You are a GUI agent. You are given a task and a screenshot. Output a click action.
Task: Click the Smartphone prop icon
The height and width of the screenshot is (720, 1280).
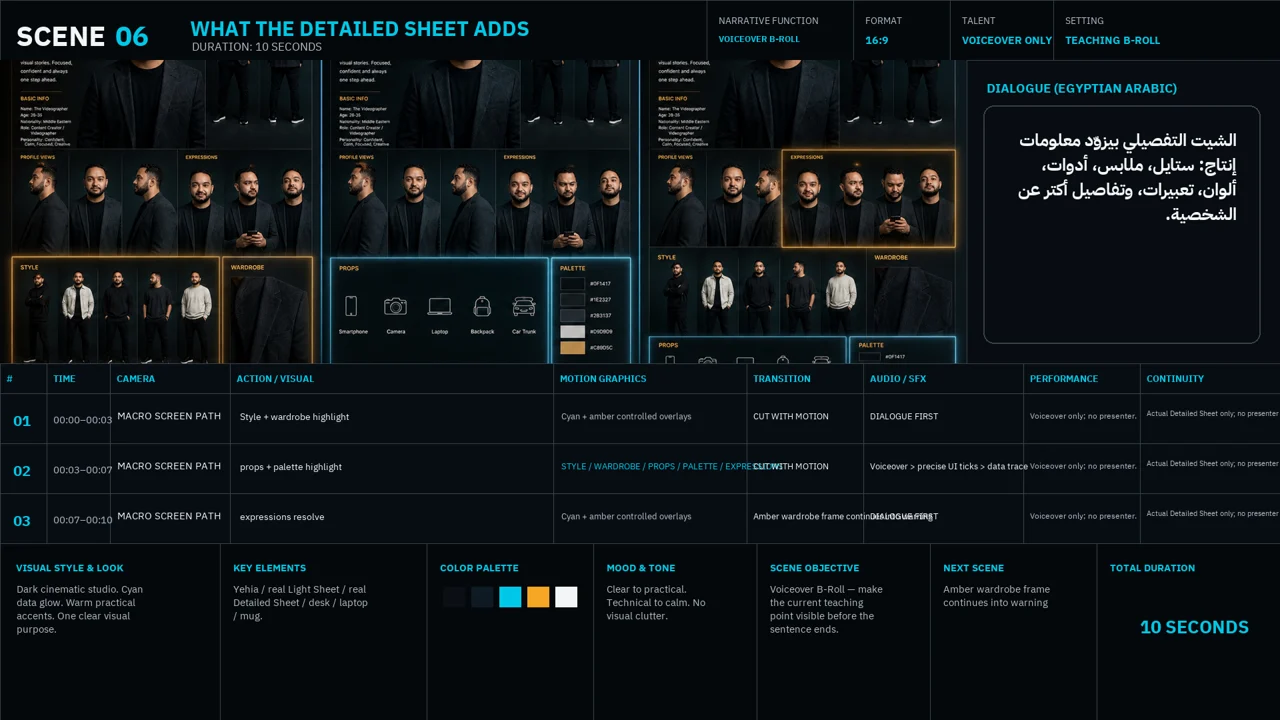[x=351, y=306]
